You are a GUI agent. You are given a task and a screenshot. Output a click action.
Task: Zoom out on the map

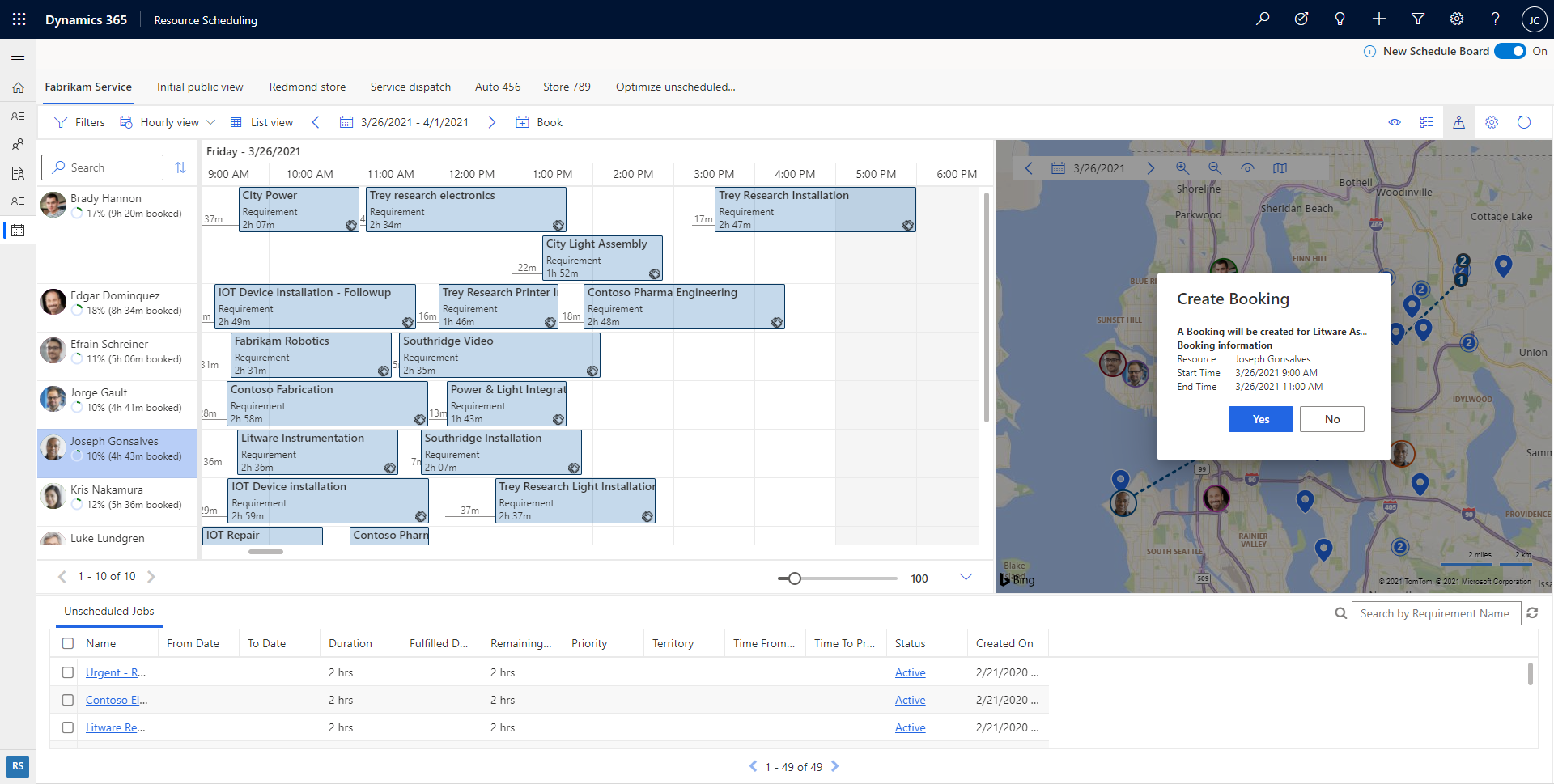[1215, 168]
